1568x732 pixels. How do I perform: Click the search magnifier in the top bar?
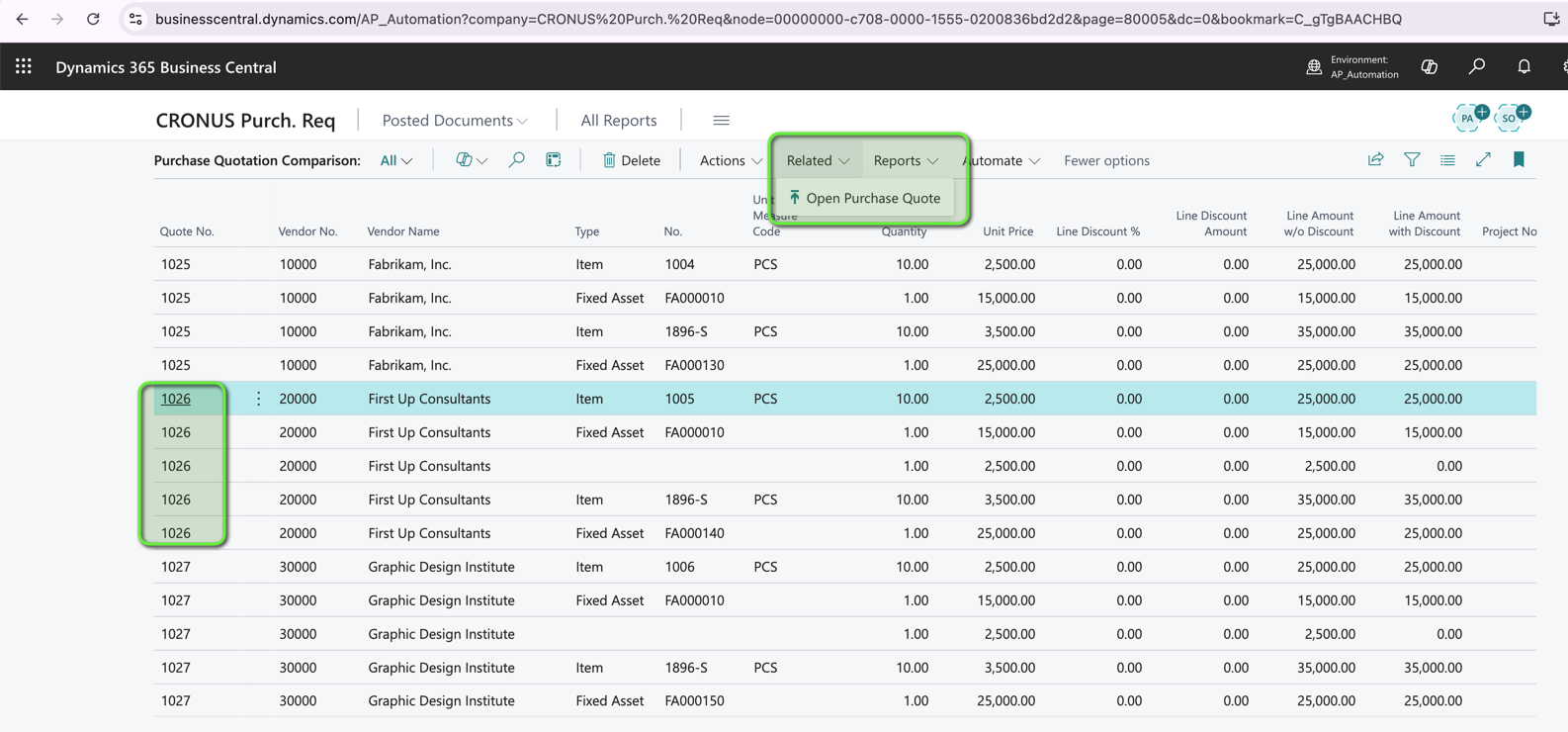coord(1476,66)
